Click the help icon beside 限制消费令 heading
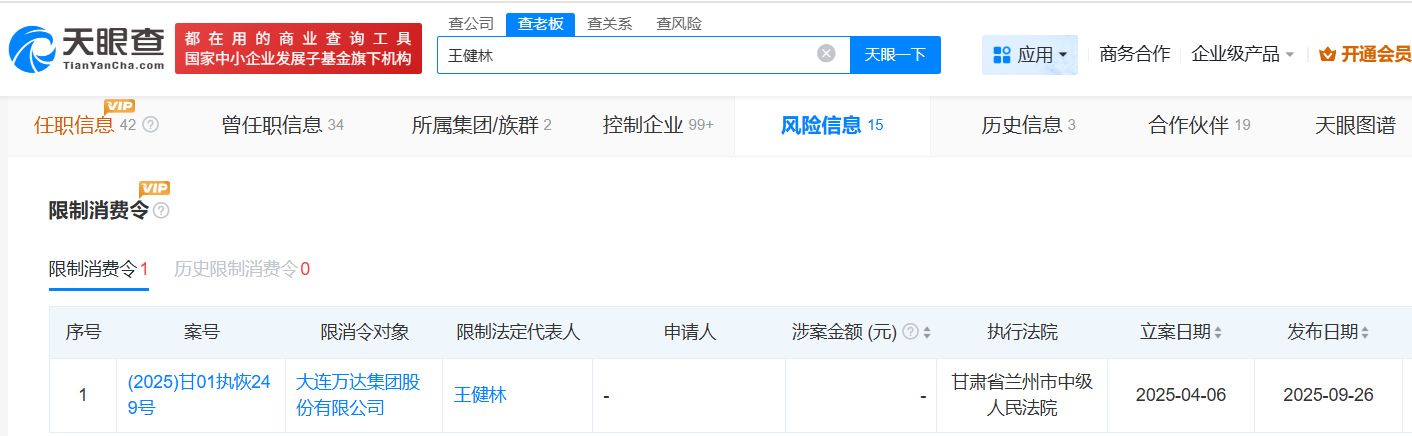 [x=161, y=211]
